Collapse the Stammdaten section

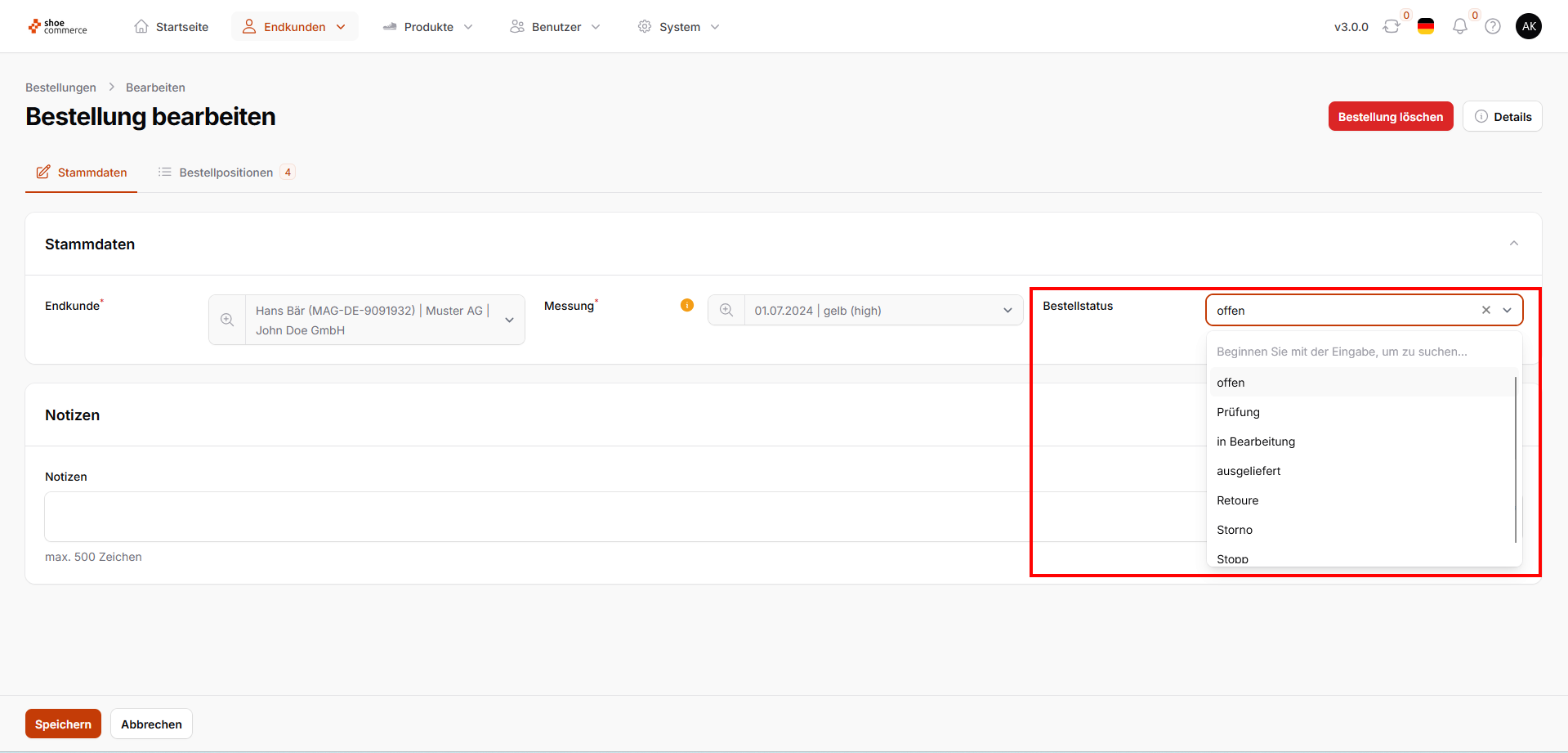pyautogui.click(x=1514, y=244)
